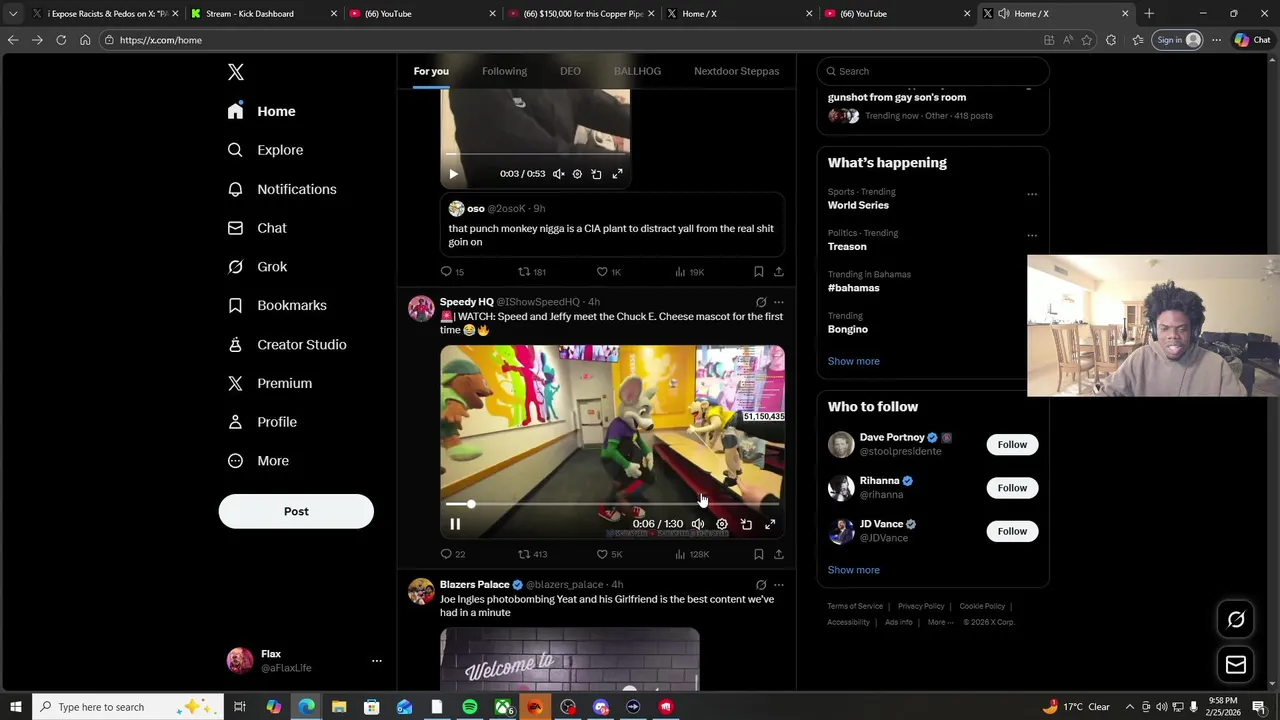Viewport: 1280px width, 720px height.
Task: Pause the Chuck E. Cheese video
Action: pos(455,524)
